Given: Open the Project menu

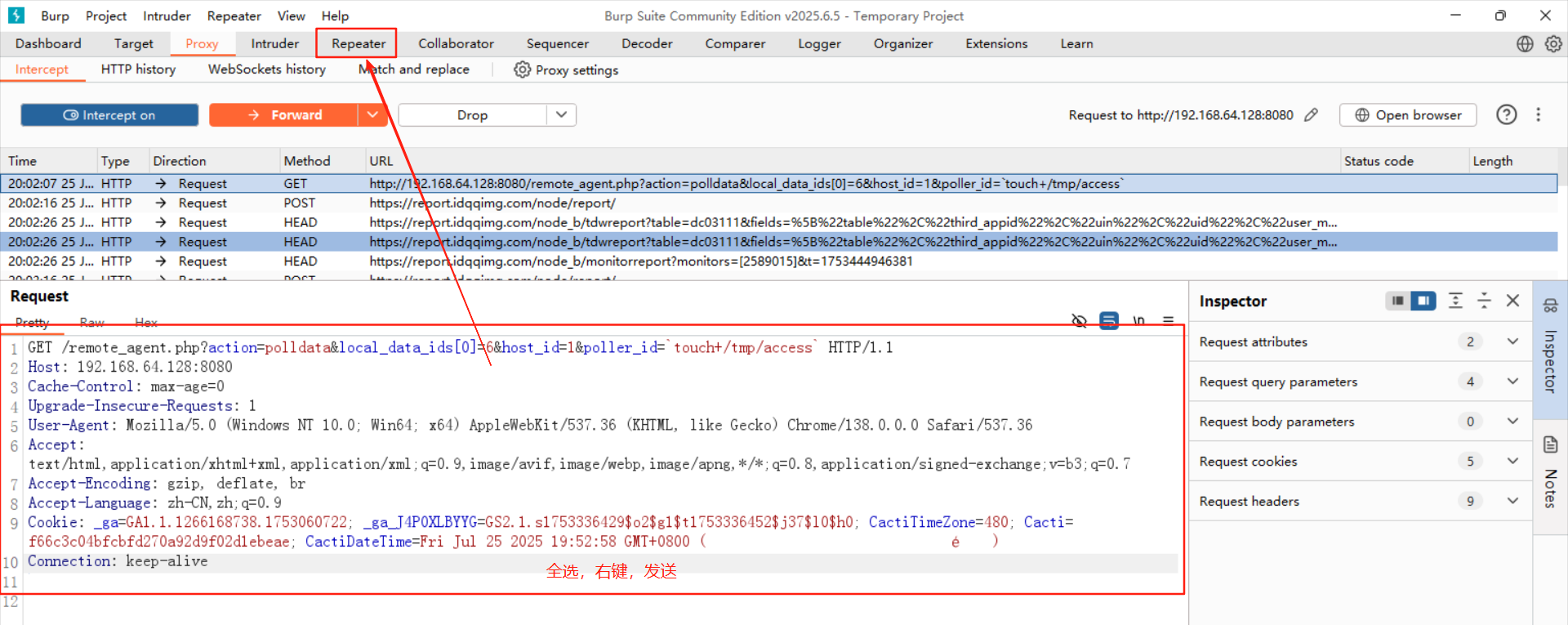Looking at the screenshot, I should tap(106, 16).
